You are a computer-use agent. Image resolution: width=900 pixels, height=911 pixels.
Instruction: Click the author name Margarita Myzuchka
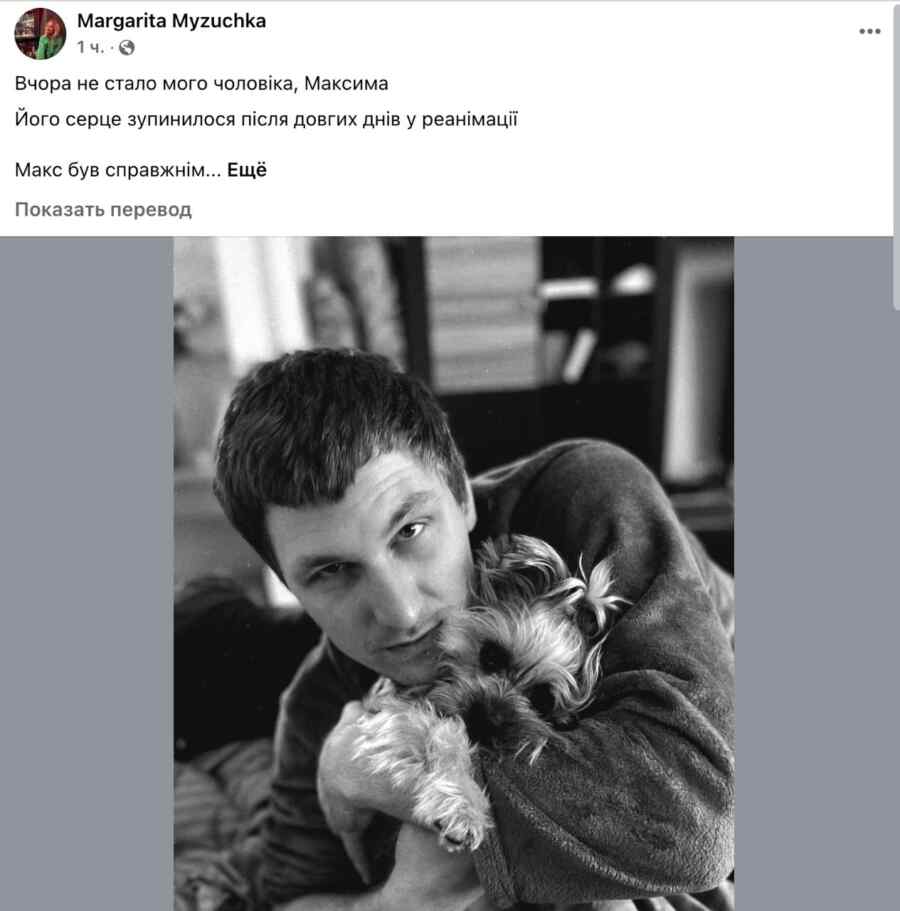tap(171, 21)
